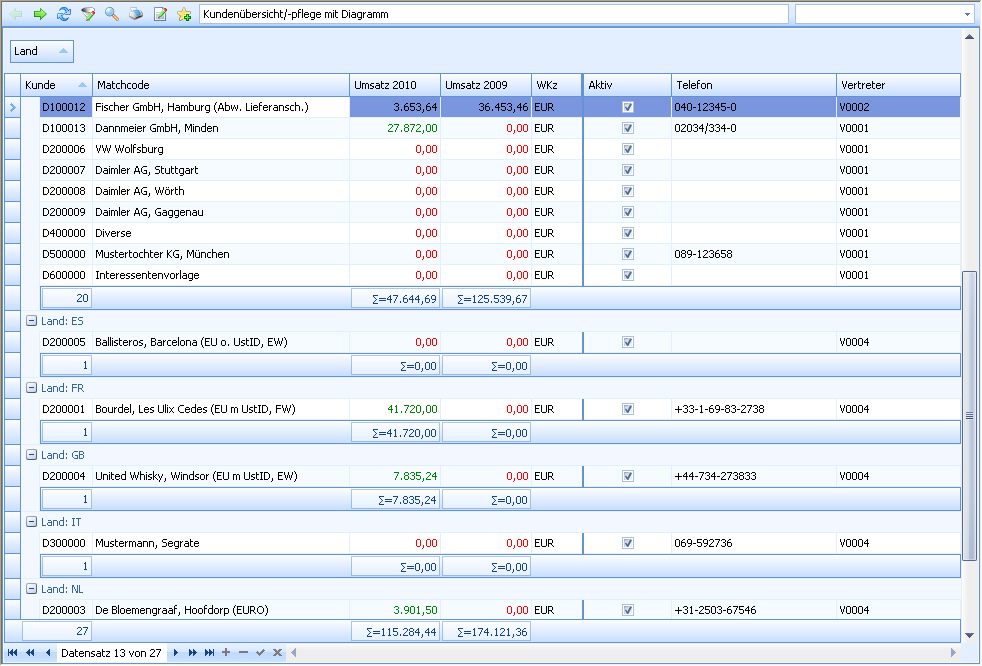
Task: Toggle Aktiv checkbox for VW Wolfsburg
Action: coord(628,149)
